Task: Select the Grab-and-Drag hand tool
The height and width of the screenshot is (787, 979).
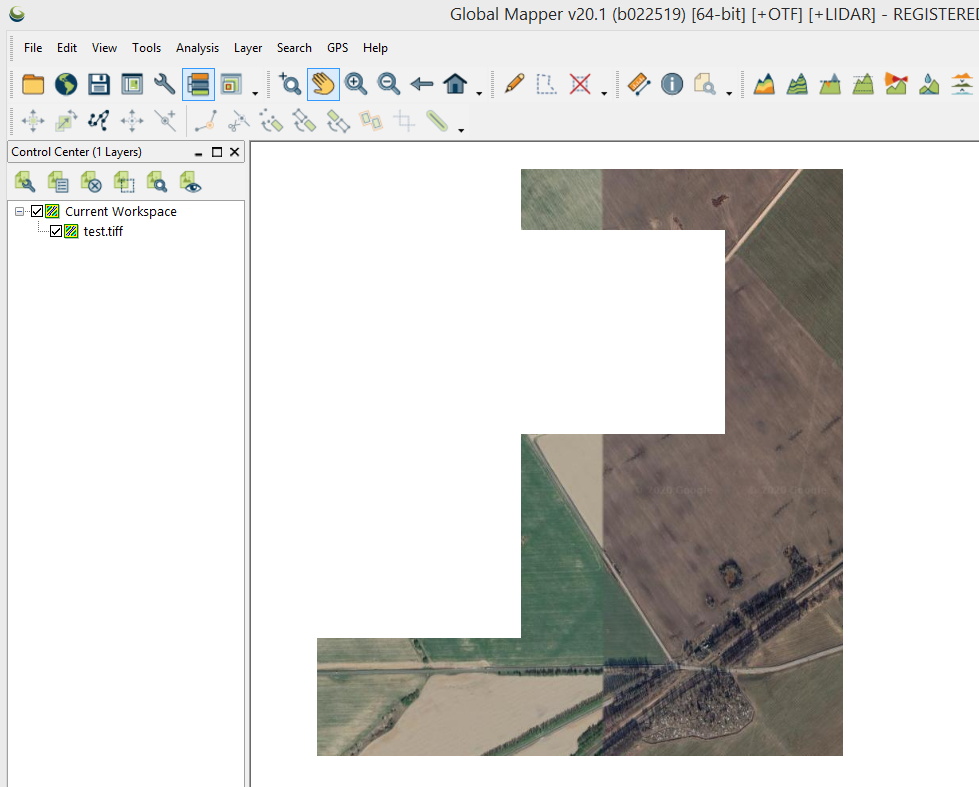Action: (x=323, y=84)
